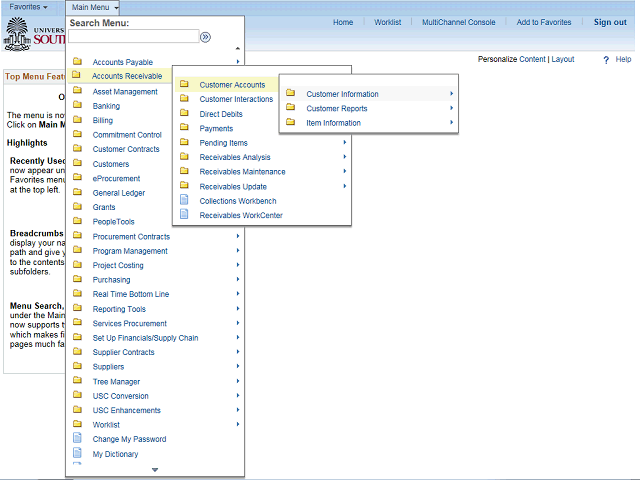Viewport: 640px width, 480px height.
Task: Select Direct Debits menu entry
Action: [221, 114]
